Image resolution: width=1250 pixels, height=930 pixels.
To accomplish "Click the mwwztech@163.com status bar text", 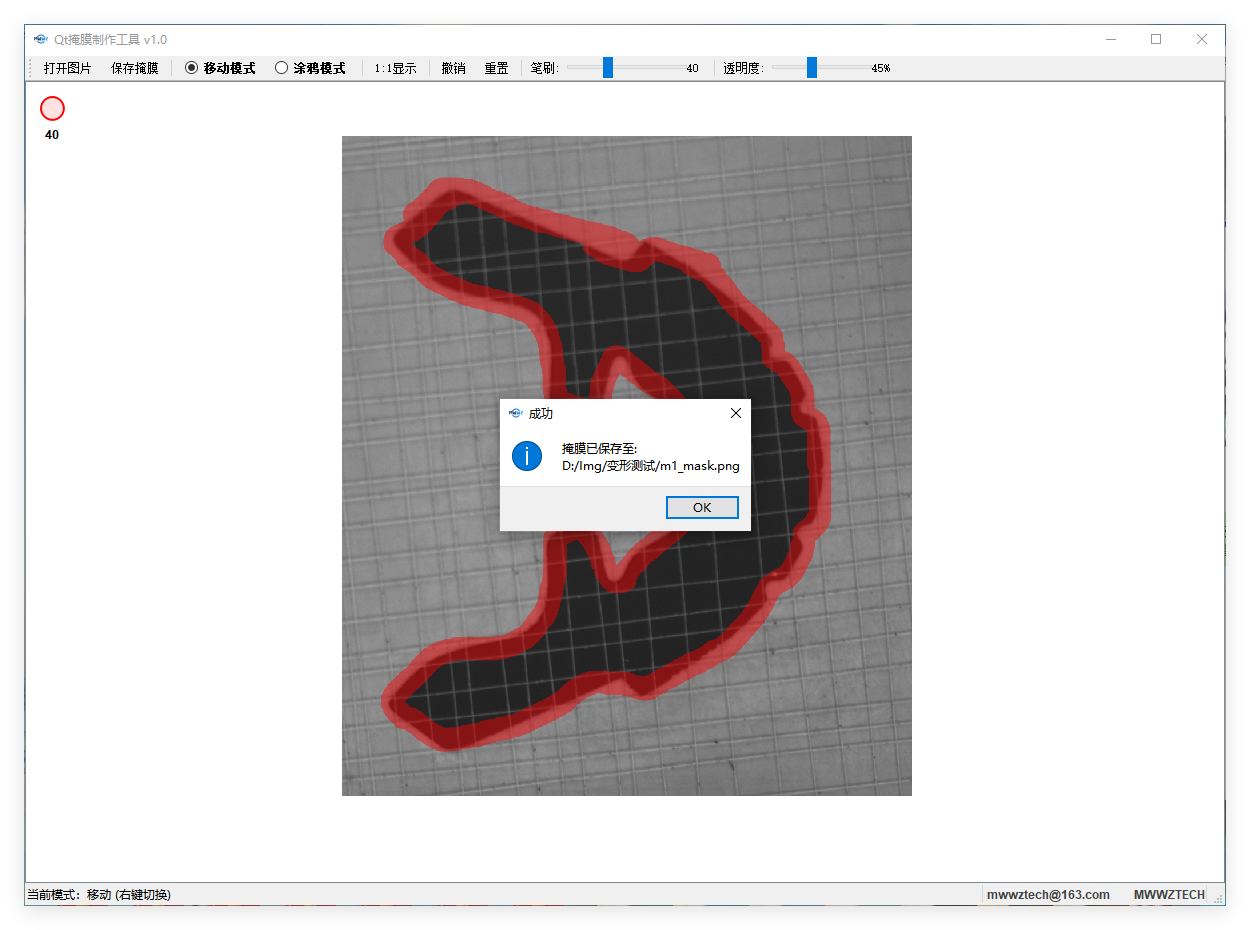I will (1048, 894).
